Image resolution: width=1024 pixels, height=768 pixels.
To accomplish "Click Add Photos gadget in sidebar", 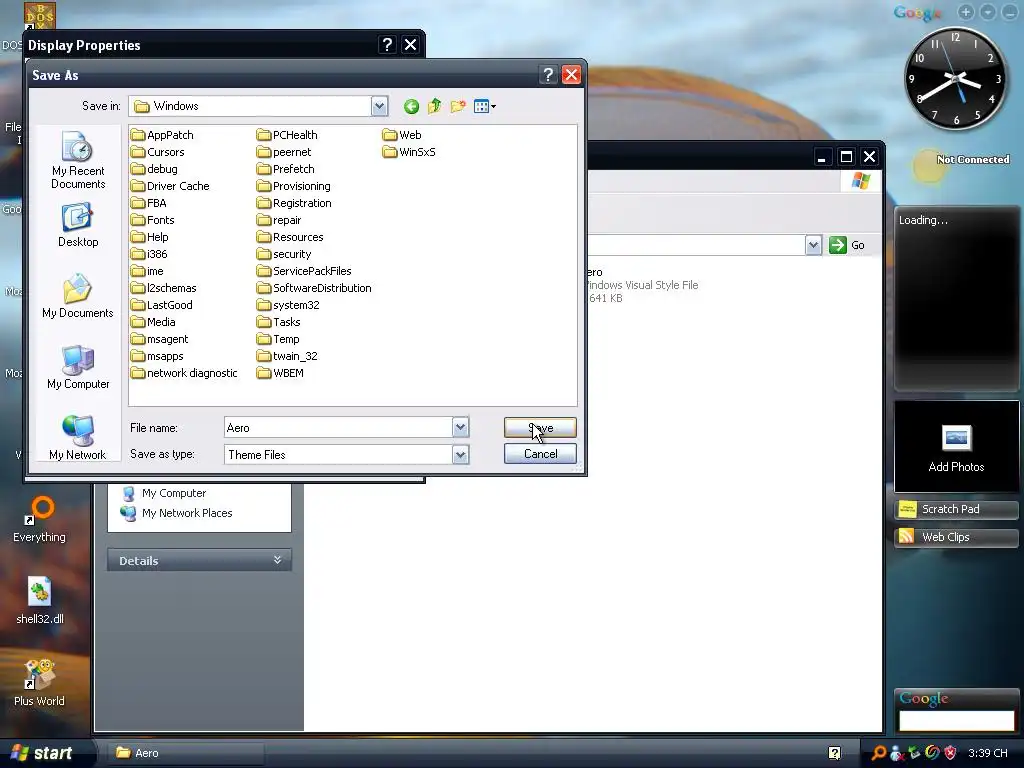I will click(x=956, y=447).
